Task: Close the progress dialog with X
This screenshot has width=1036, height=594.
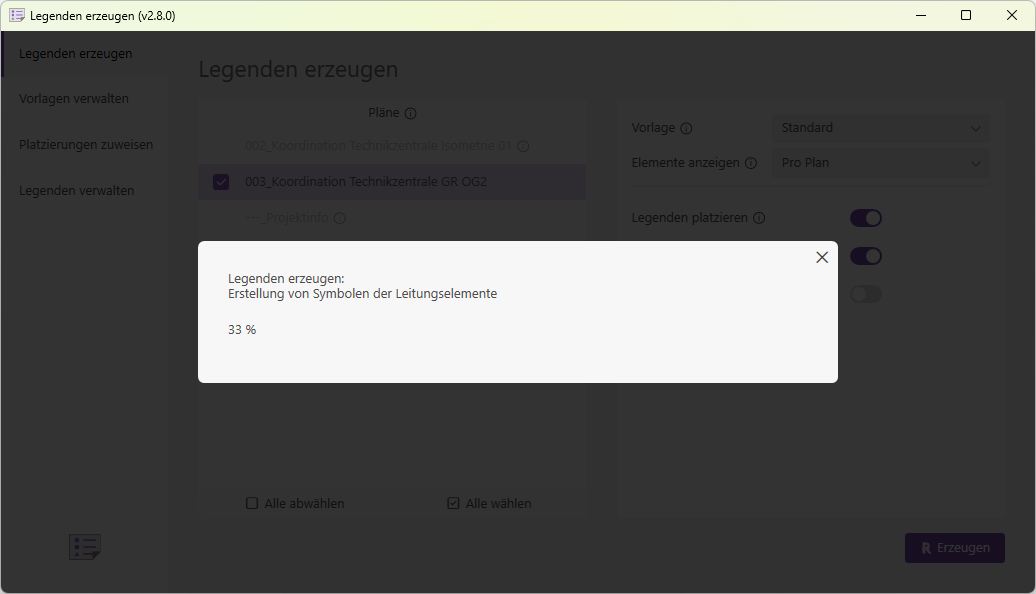Action: tap(822, 257)
